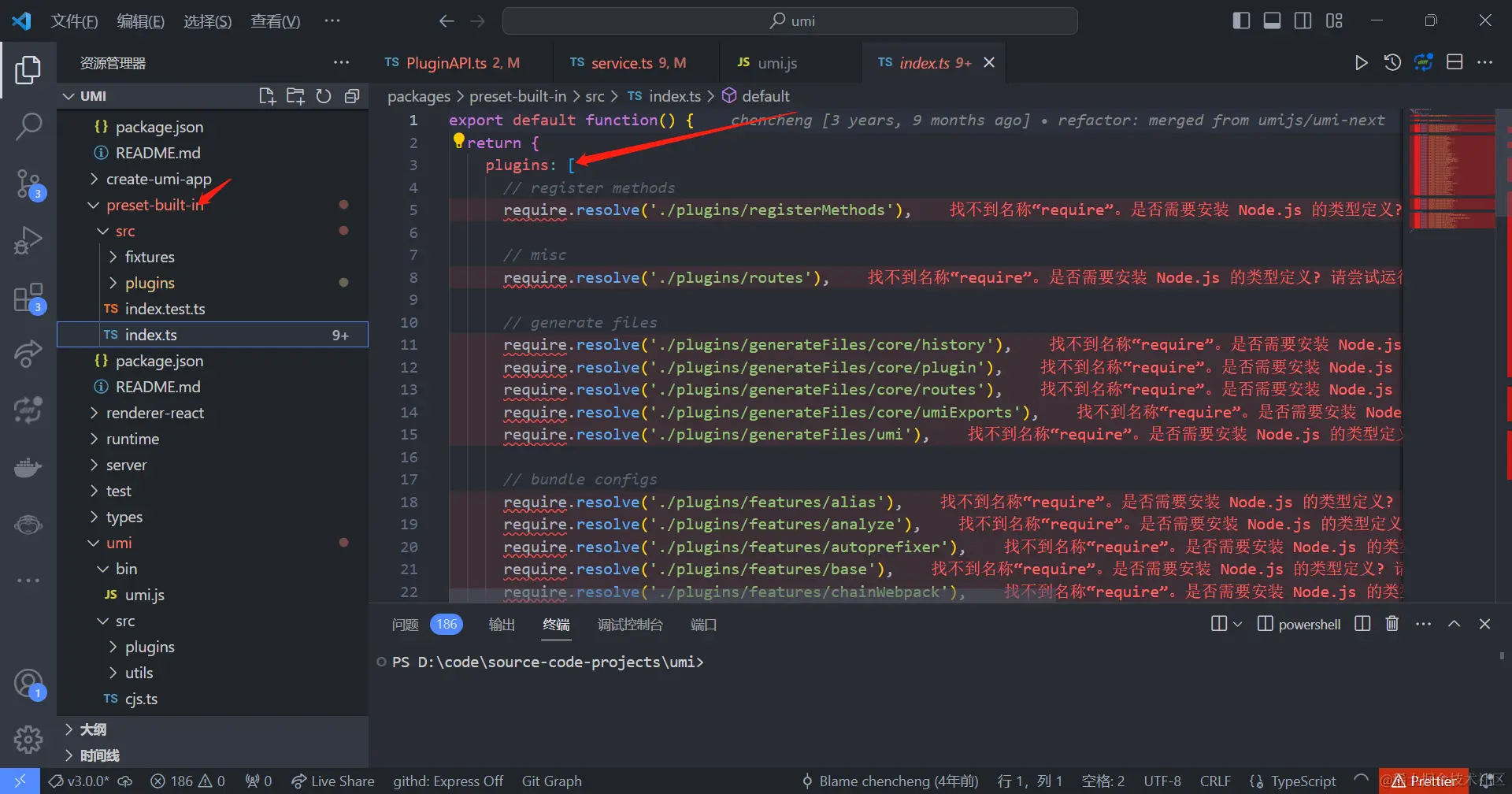Refresh the UMI explorer tree

pos(324,96)
